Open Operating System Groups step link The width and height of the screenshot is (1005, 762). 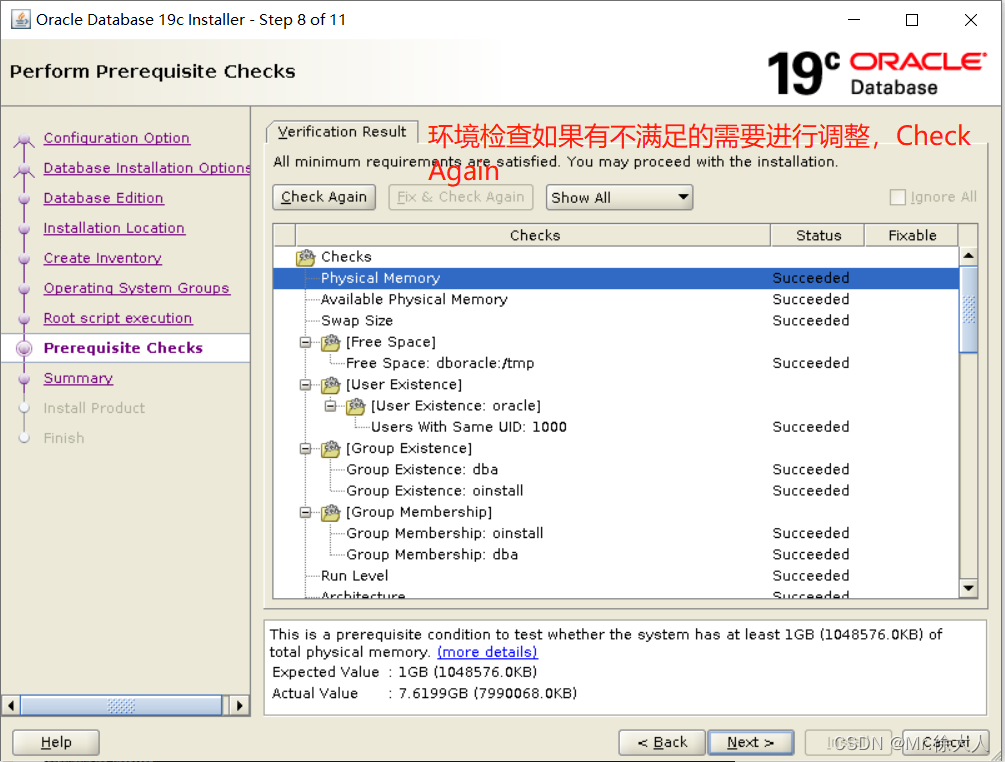click(137, 288)
